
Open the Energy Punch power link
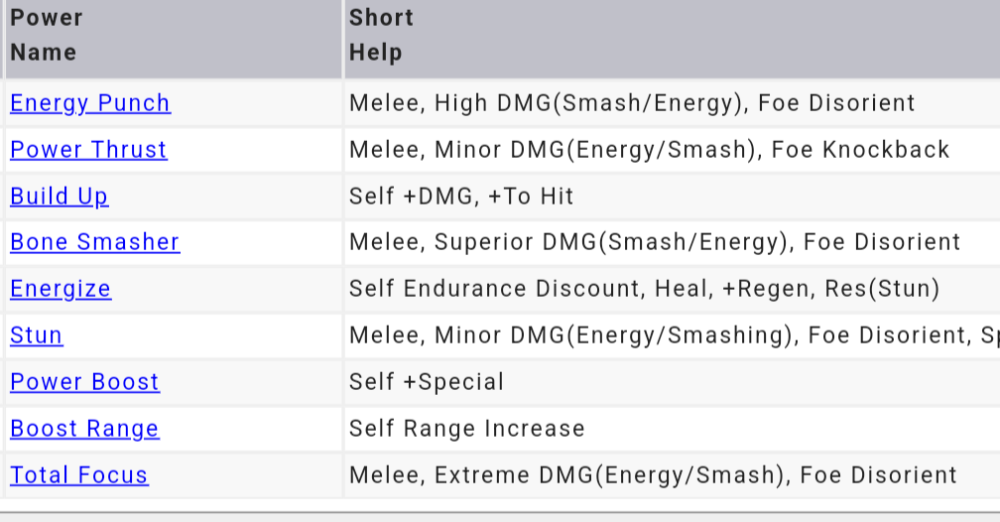pos(90,103)
